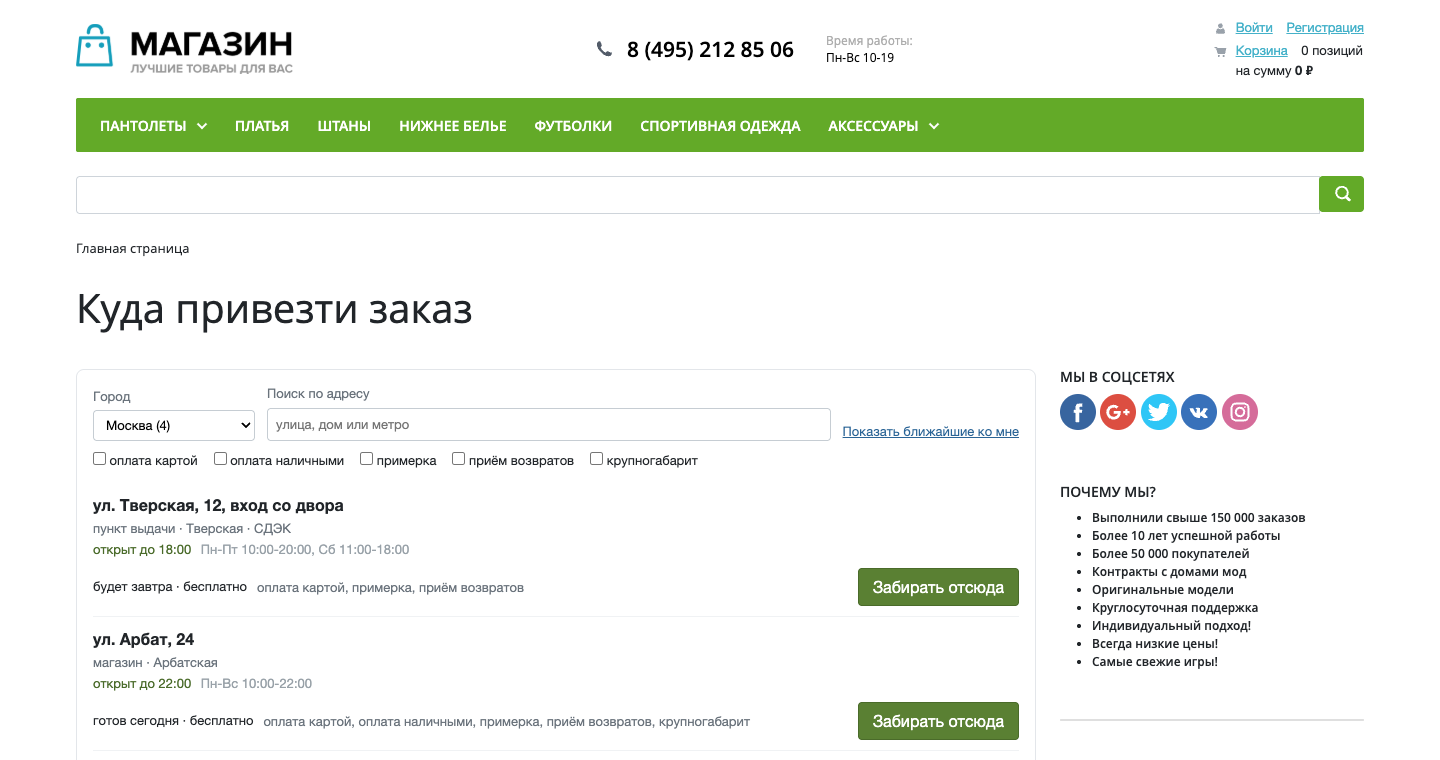This screenshot has height=760, width=1440.
Task: Check the крупногабарит filter
Action: pos(597,459)
